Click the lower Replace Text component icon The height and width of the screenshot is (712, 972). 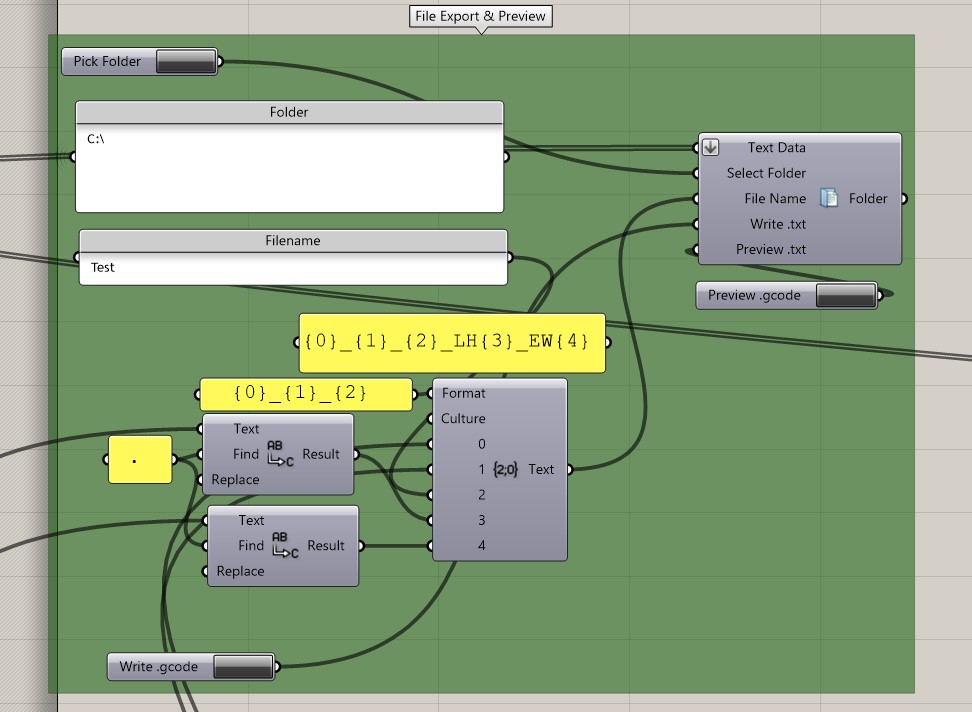point(285,545)
